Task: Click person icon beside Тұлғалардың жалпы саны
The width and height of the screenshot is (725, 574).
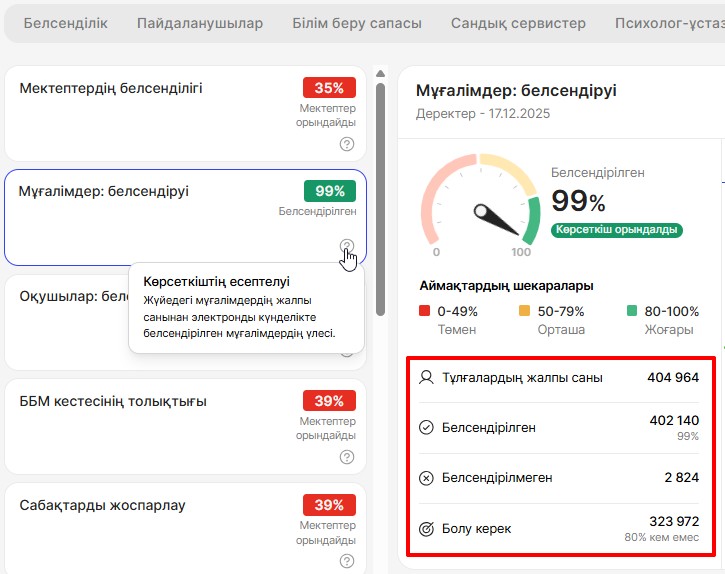Action: [426, 378]
